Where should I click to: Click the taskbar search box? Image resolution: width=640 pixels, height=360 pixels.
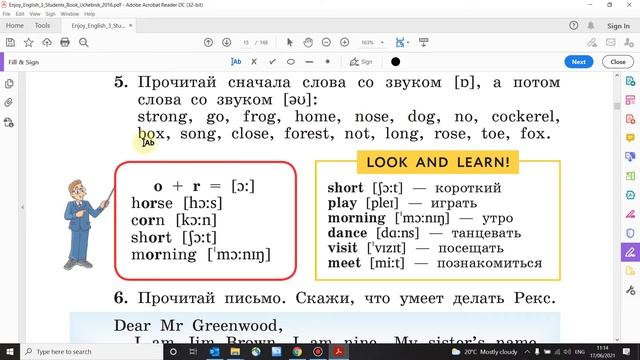click(x=91, y=351)
